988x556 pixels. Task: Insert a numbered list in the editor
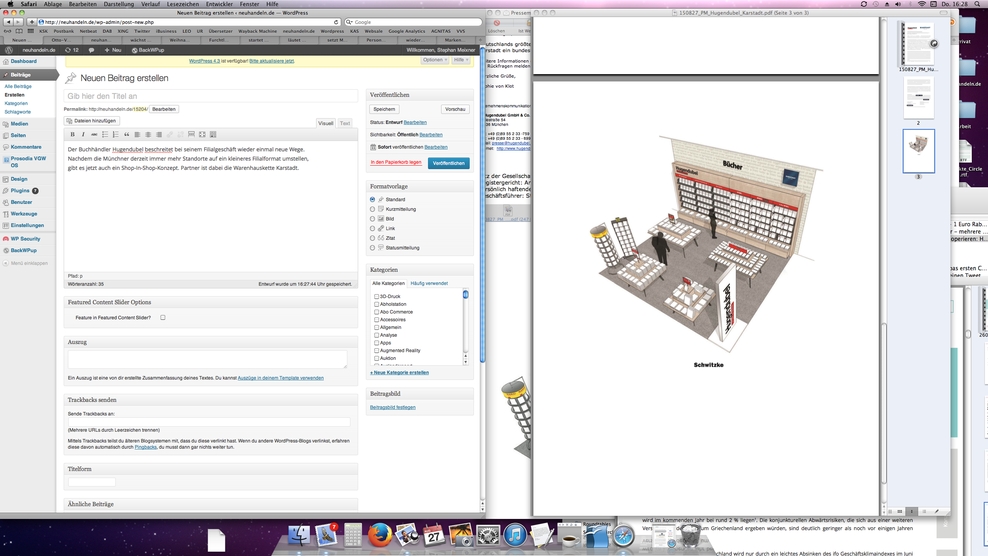(x=115, y=134)
